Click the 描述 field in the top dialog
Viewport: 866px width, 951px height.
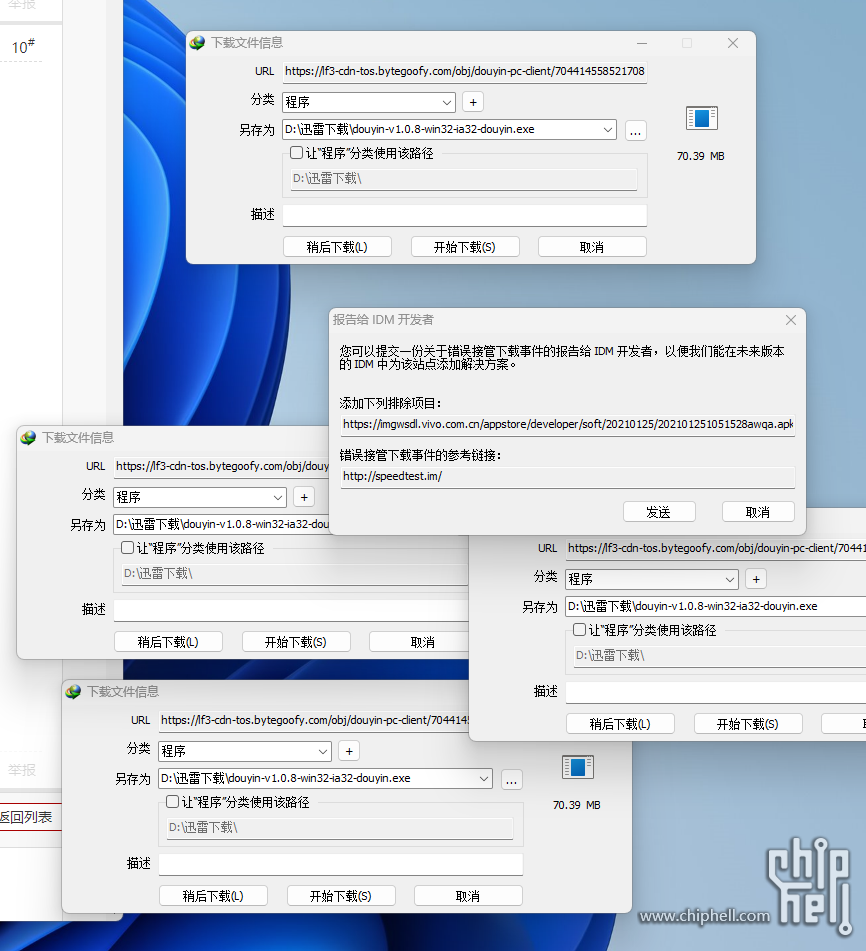coord(465,215)
